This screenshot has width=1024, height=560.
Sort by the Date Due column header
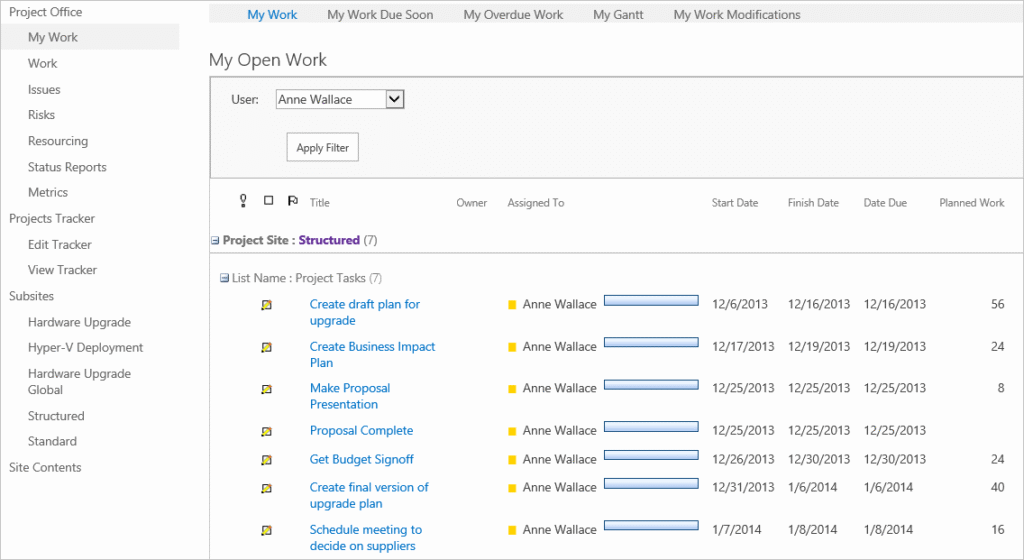click(885, 203)
